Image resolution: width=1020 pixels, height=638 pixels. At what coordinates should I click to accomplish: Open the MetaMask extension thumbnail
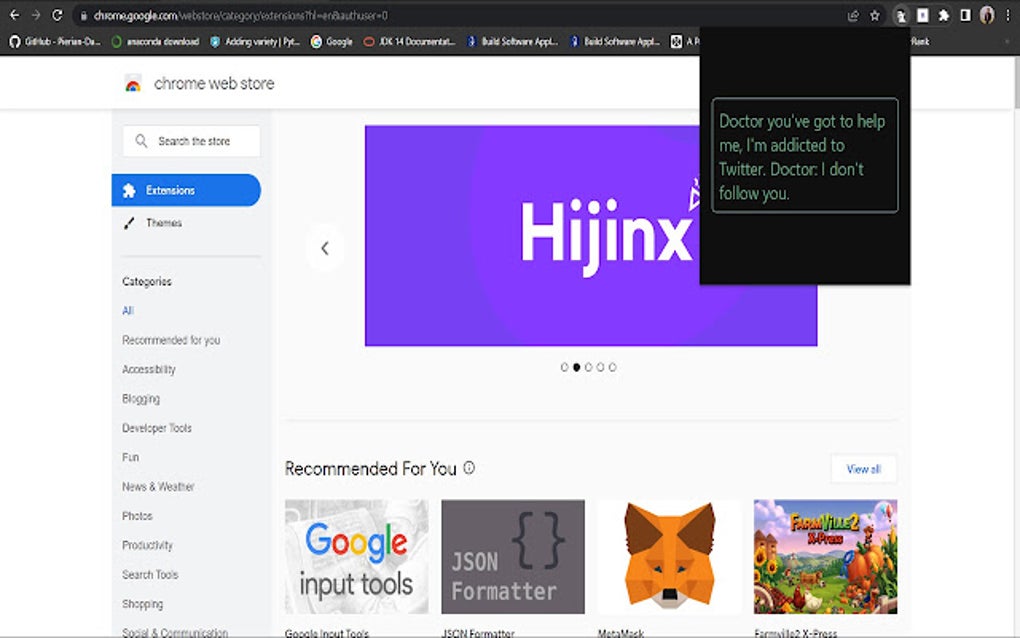669,557
